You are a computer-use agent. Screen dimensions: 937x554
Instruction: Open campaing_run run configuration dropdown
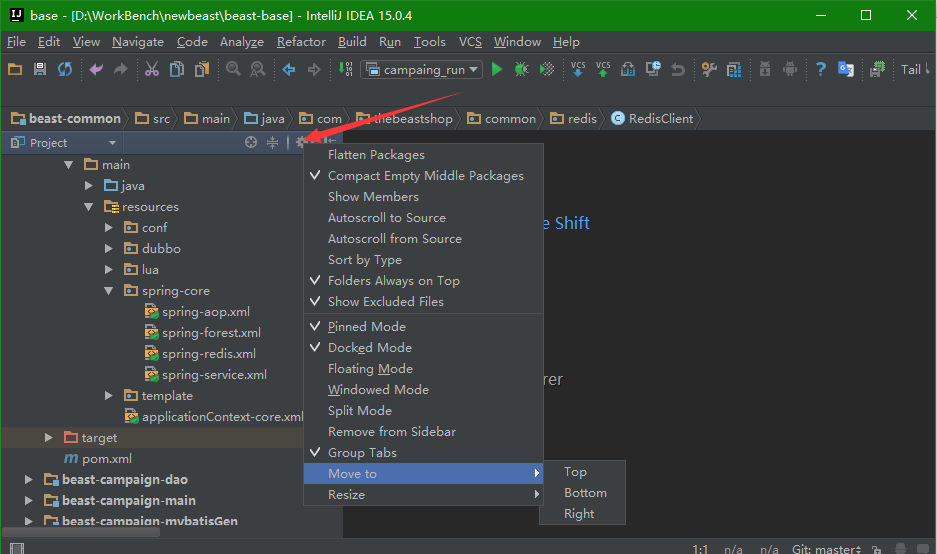tap(422, 70)
